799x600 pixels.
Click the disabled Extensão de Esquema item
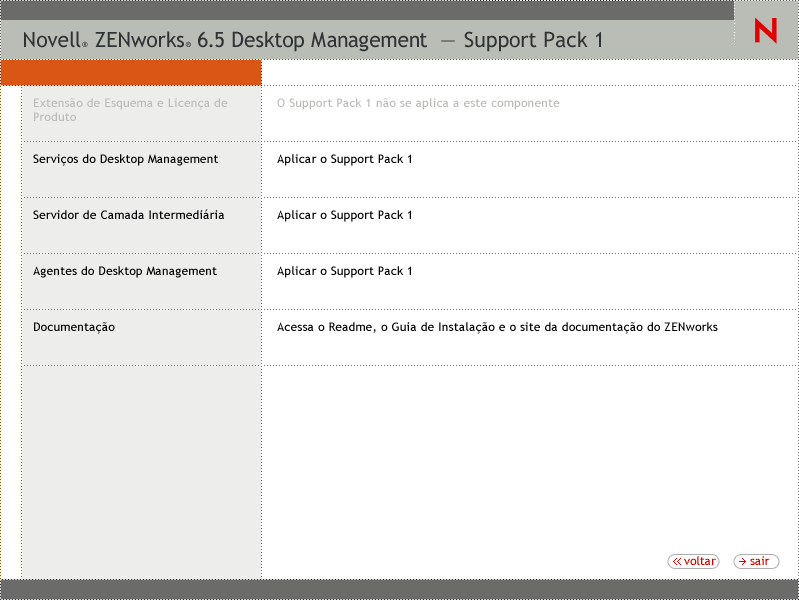click(x=130, y=110)
